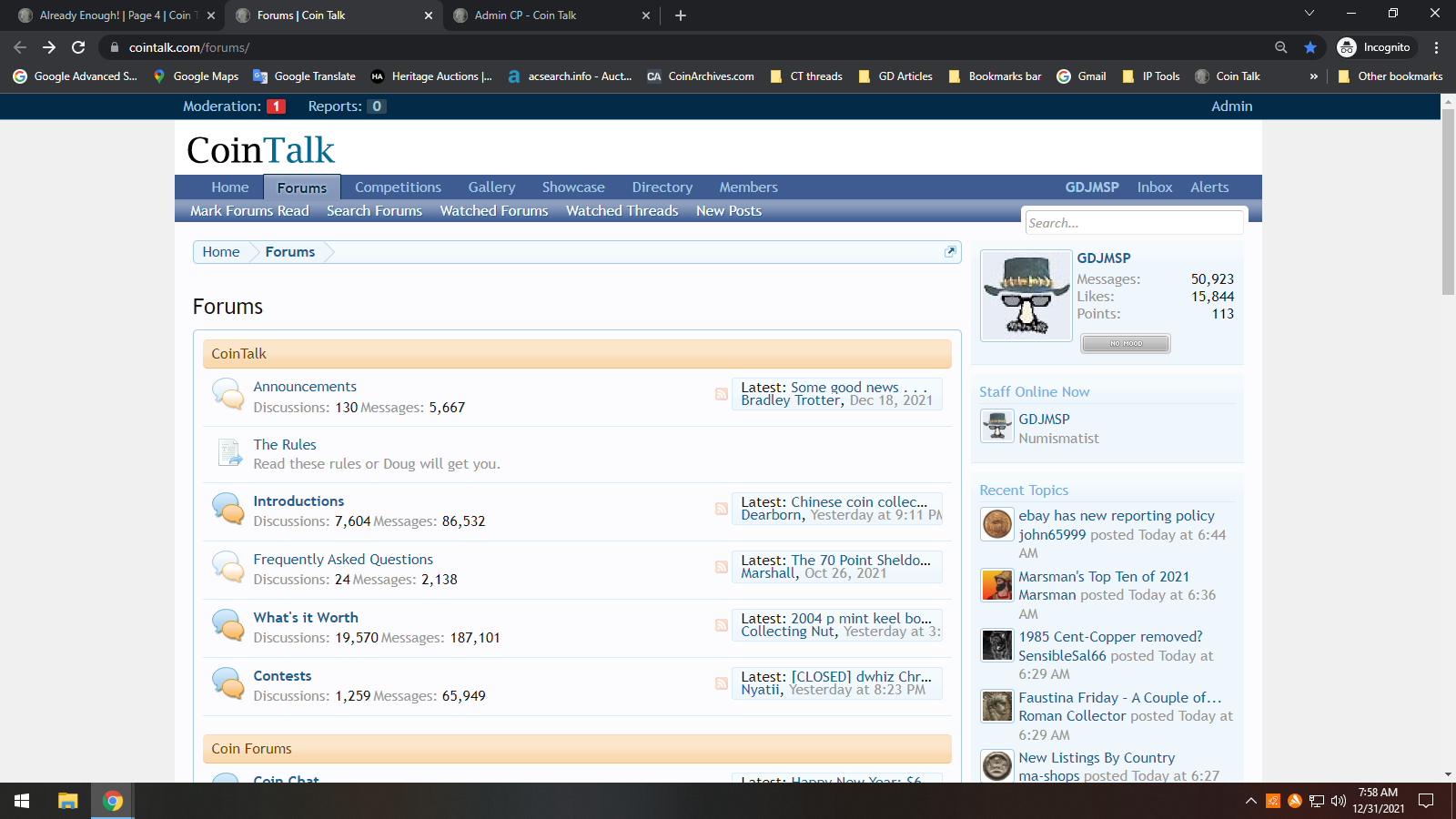Open the Directory navigation tab
Screen dimensions: 1456x819
662,187
